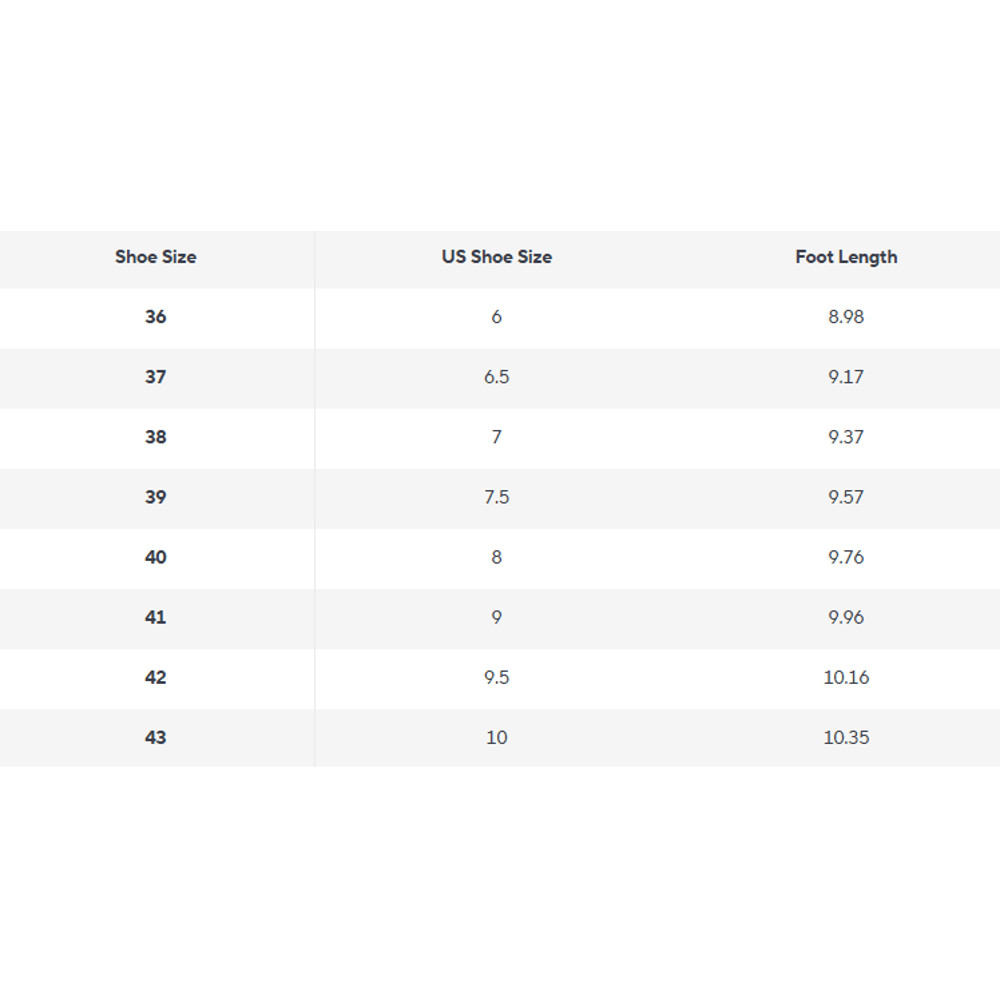The image size is (1000, 1000).
Task: Click US shoe size 7.5 cell
Action: [x=497, y=497]
